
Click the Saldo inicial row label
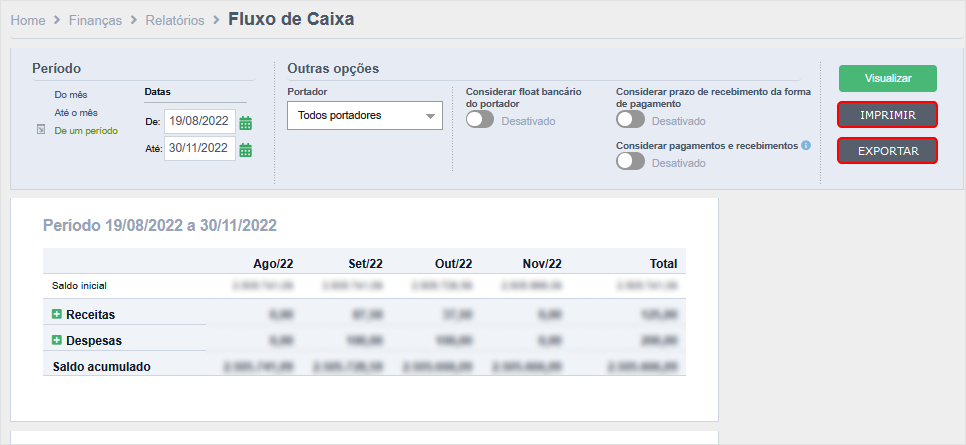(x=79, y=285)
